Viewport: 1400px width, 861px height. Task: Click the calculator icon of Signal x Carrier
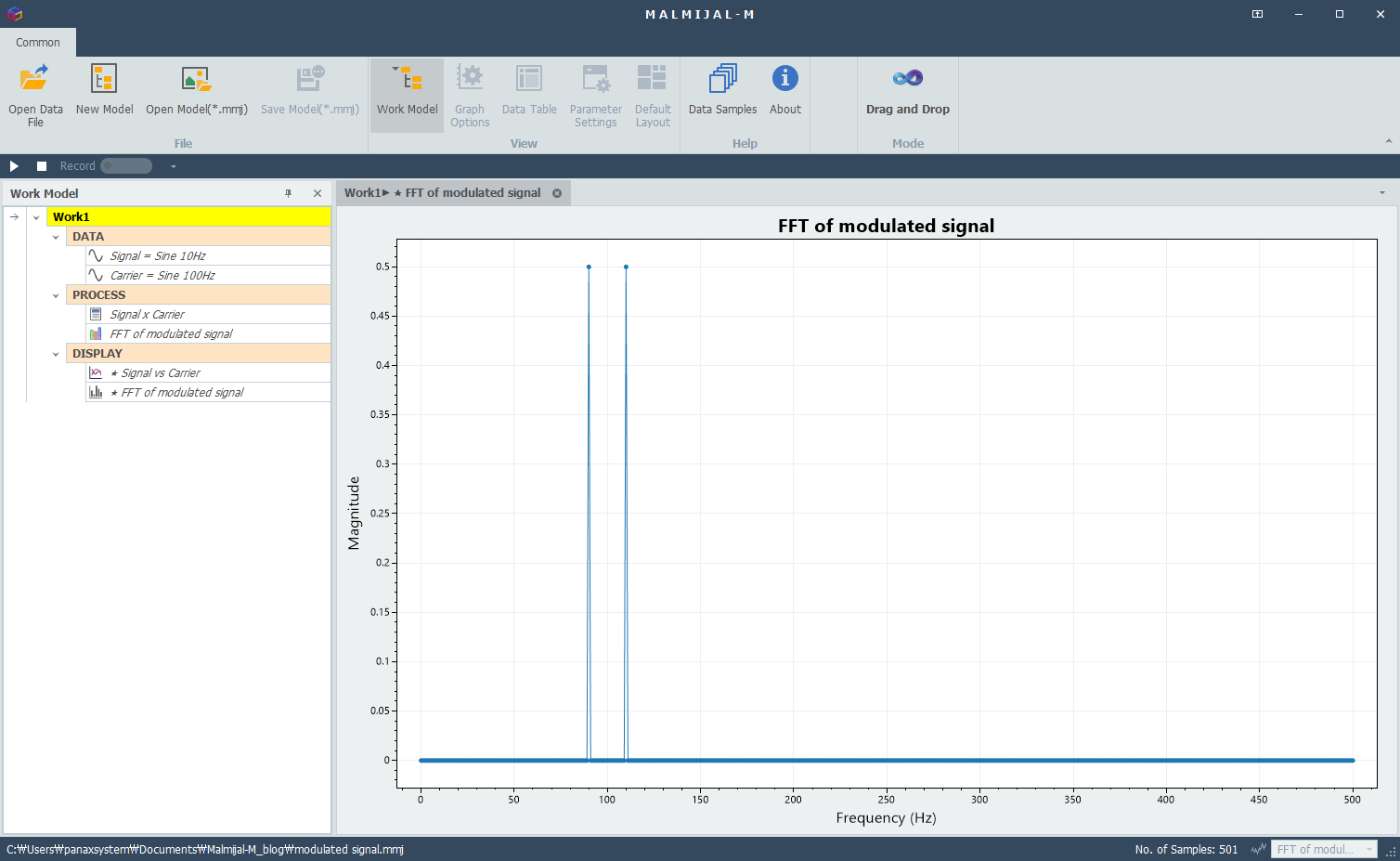[x=96, y=314]
